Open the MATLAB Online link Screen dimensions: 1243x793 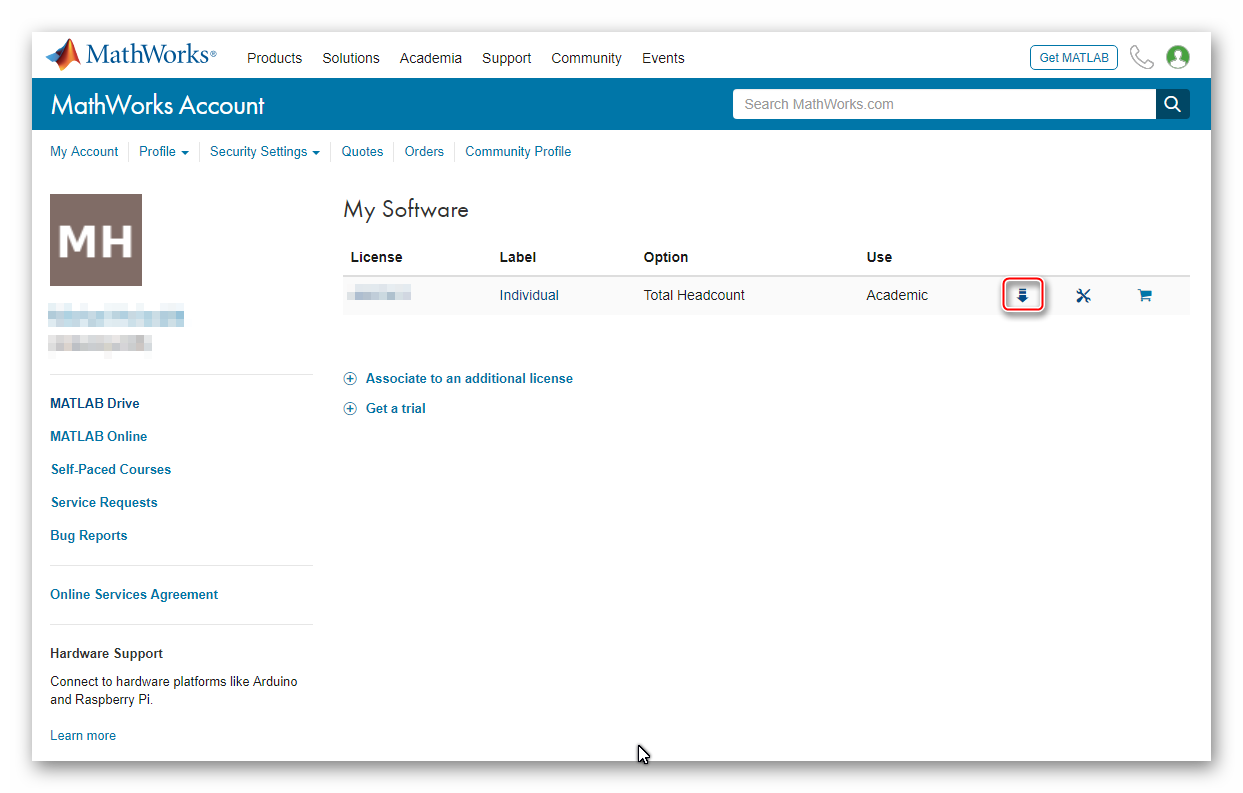98,436
